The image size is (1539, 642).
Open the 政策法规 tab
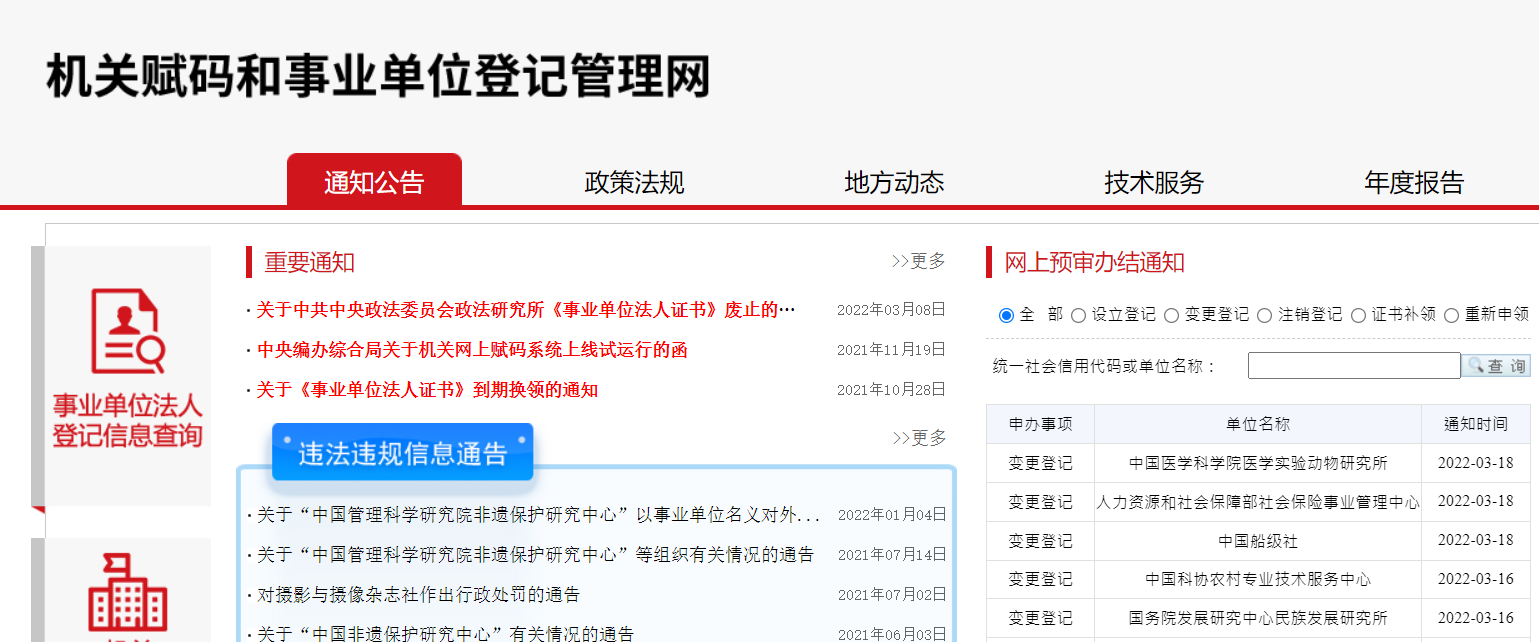tap(634, 182)
